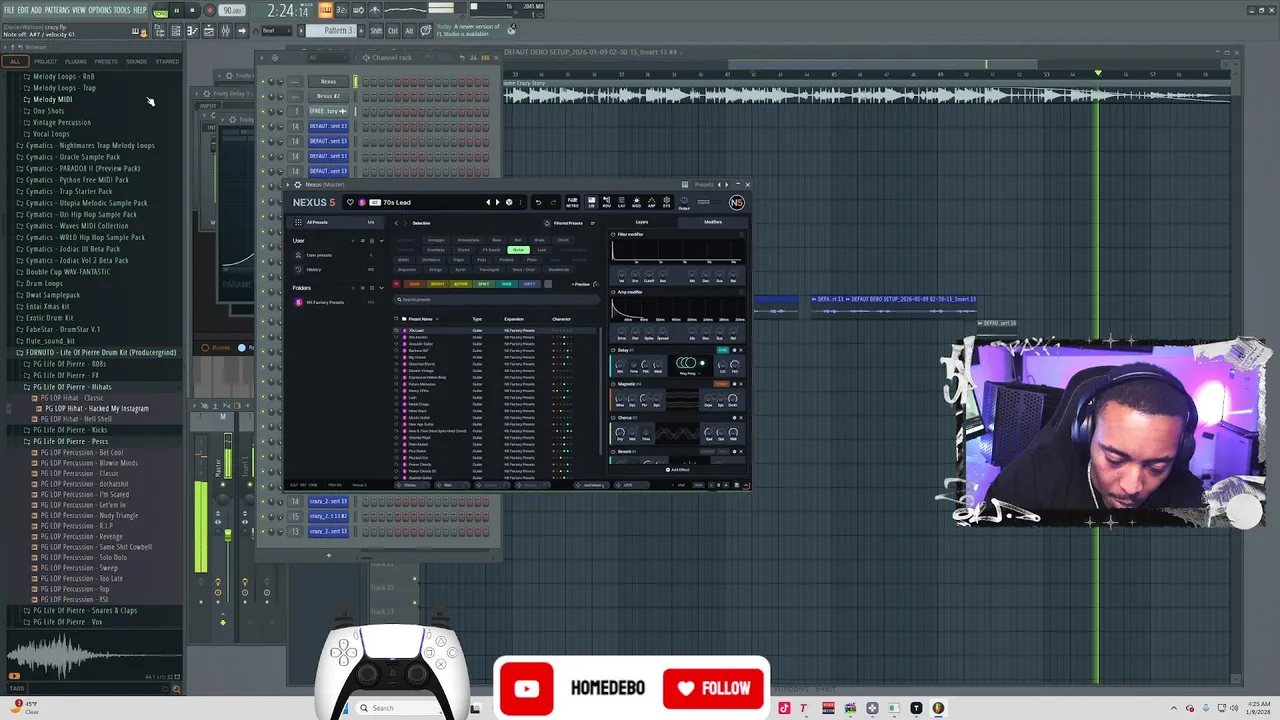Click the Delay Mix knob
This screenshot has height=720, width=1280.
coord(620,365)
